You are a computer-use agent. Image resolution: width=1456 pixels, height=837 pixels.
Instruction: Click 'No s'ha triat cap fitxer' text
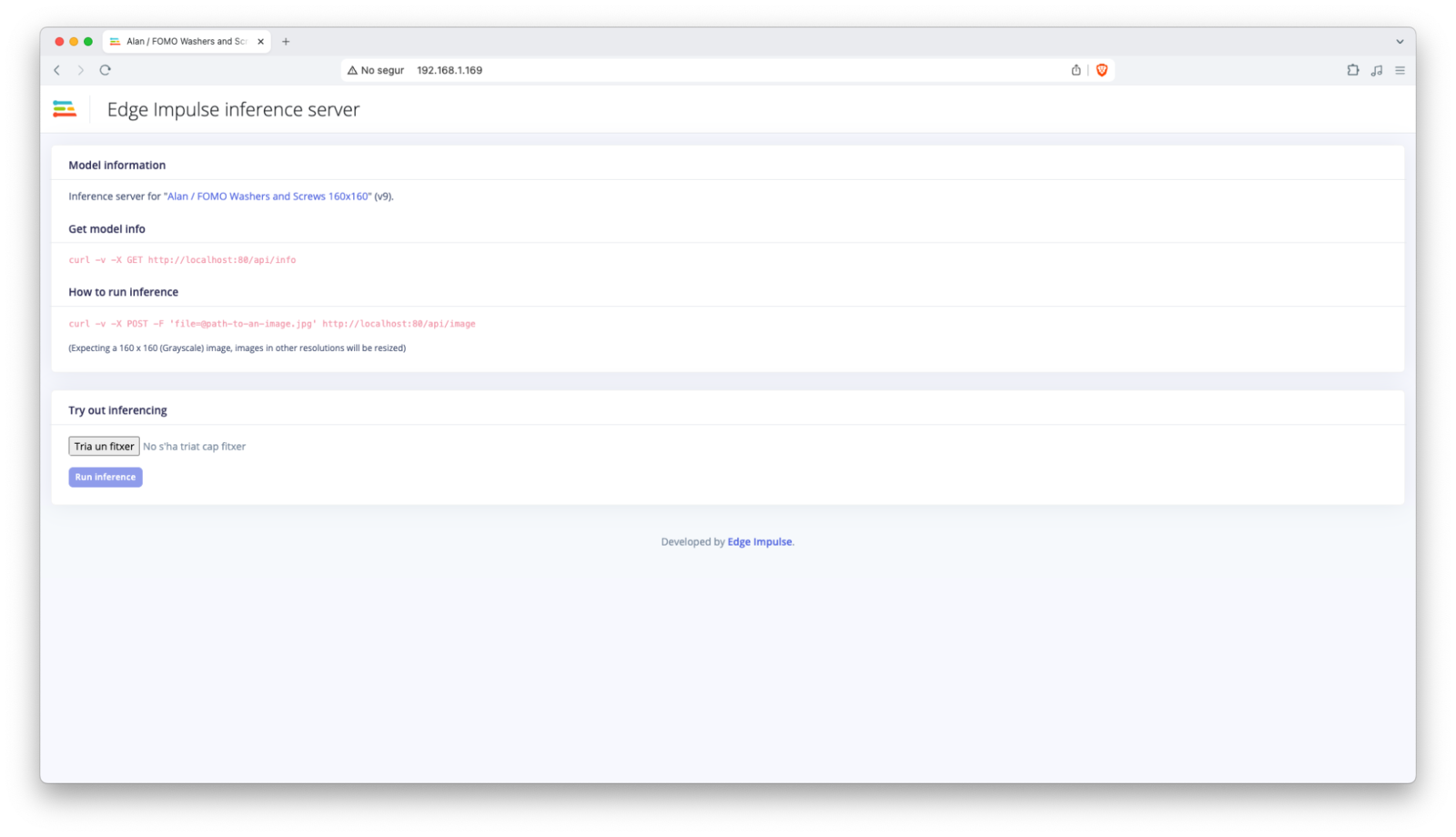(194, 447)
